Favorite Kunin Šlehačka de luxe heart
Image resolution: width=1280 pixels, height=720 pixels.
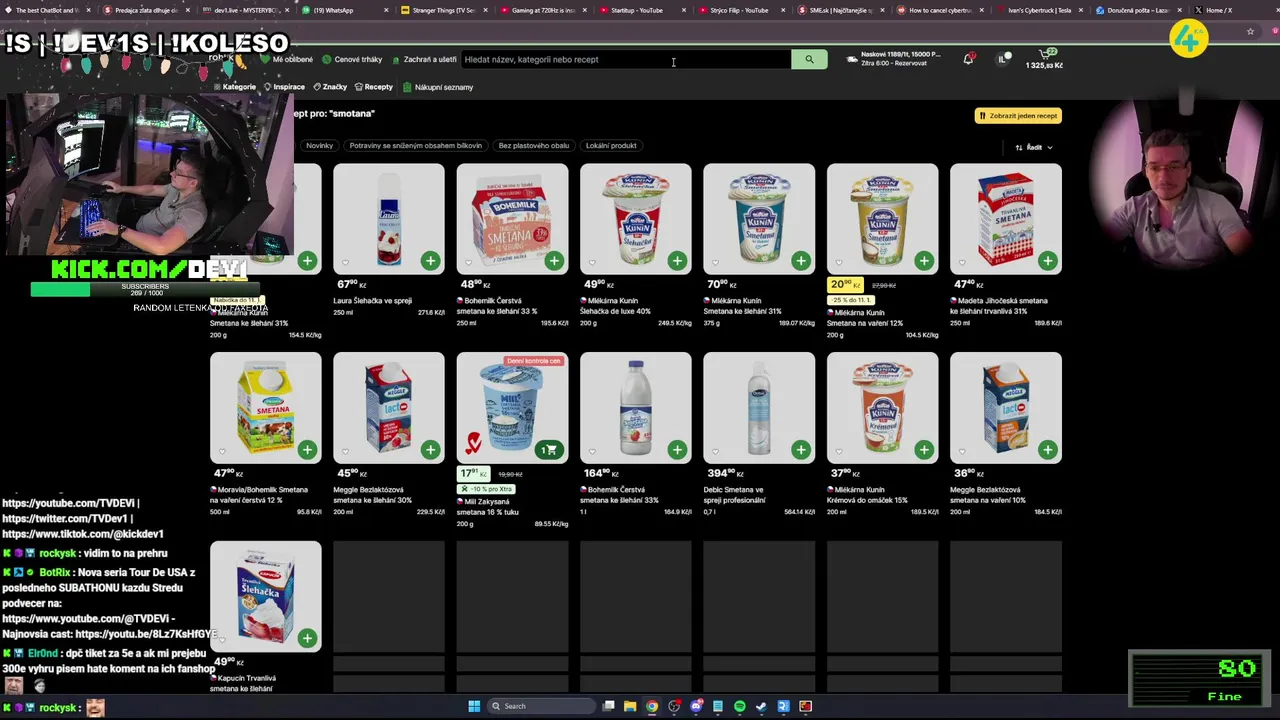pyautogui.click(x=592, y=265)
